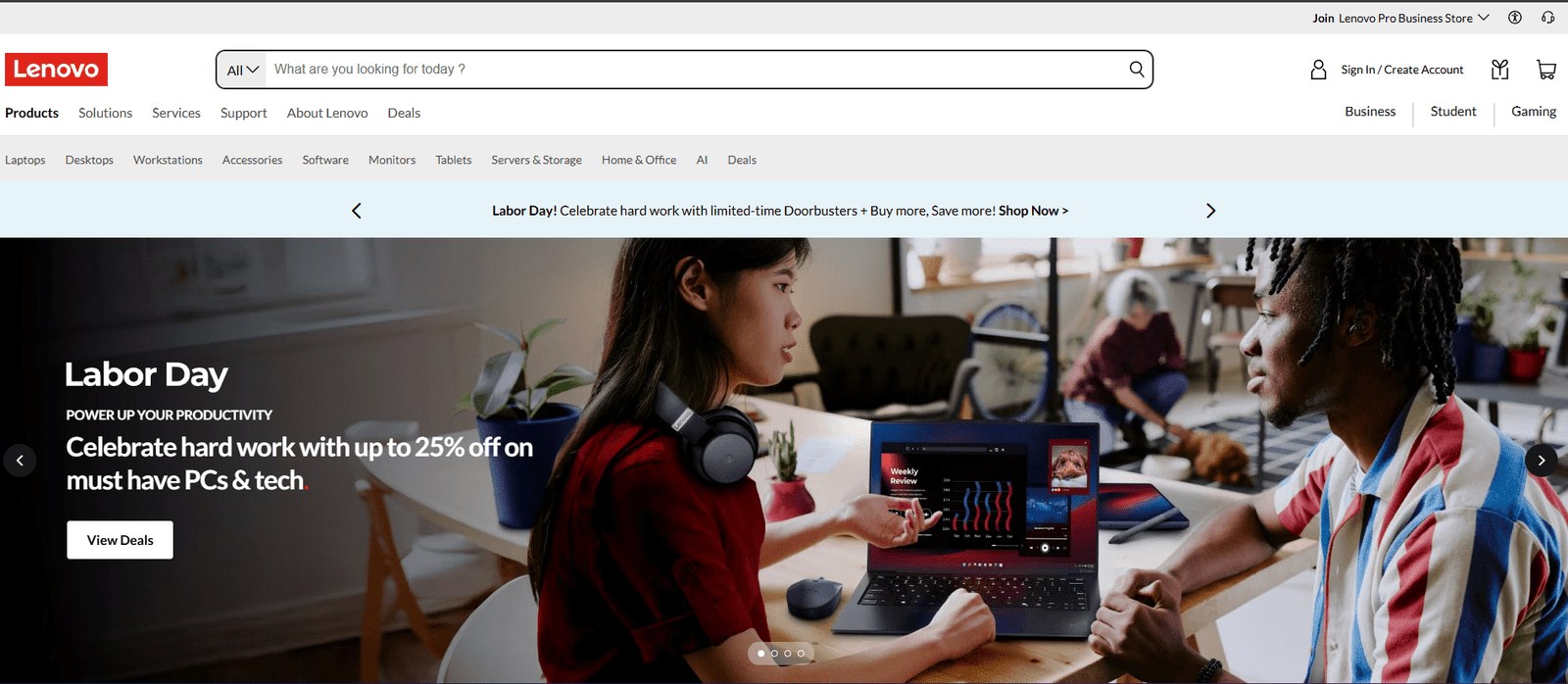This screenshot has width=1568, height=684.
Task: Show previous promo banner message
Action: click(x=357, y=211)
